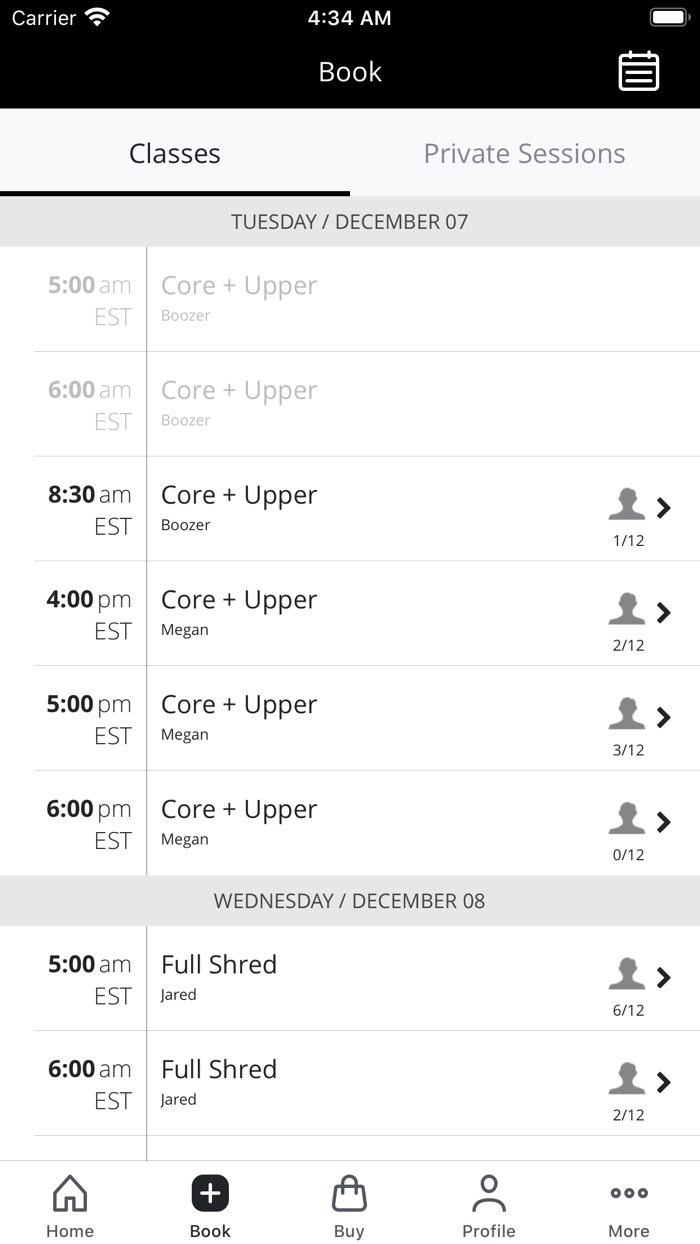Screen dimensions: 700x1244
Task: Expand 8:30 am Core + Upper chevron
Action: [664, 508]
